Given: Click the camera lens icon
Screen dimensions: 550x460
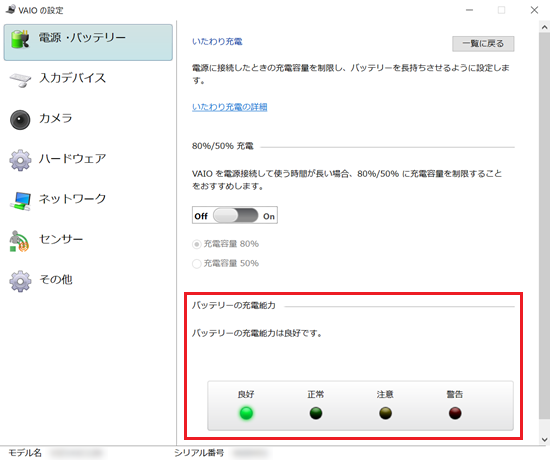Looking at the screenshot, I should coord(20,120).
